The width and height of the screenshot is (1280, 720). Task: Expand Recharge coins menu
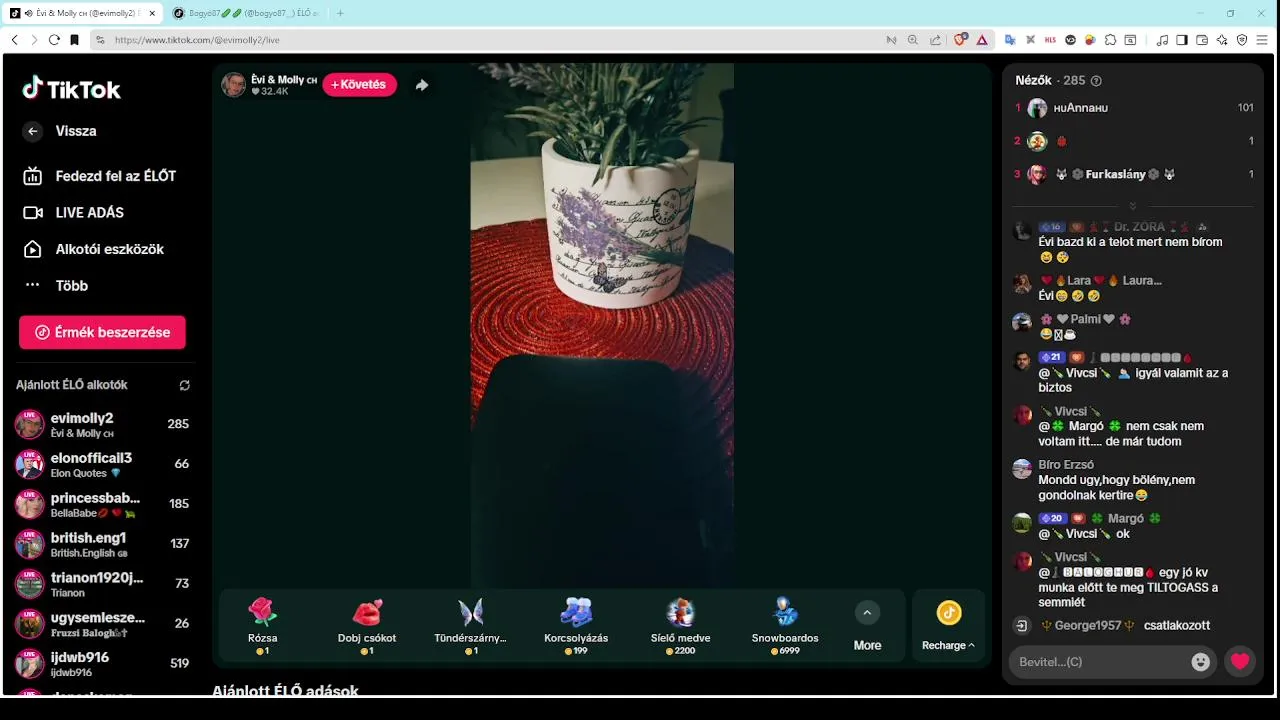949,627
